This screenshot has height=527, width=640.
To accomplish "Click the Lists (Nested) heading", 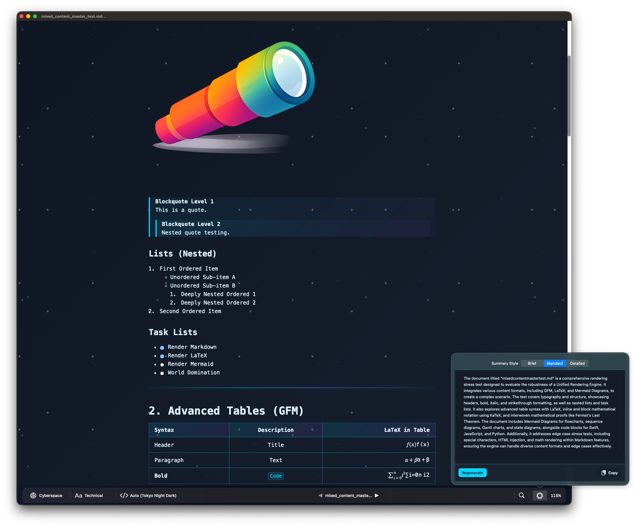I will (182, 253).
